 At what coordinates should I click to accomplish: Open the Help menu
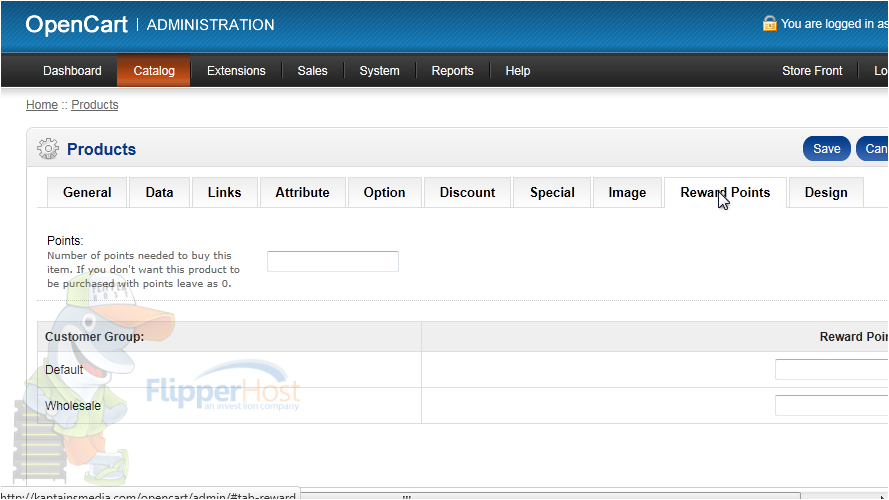point(518,71)
